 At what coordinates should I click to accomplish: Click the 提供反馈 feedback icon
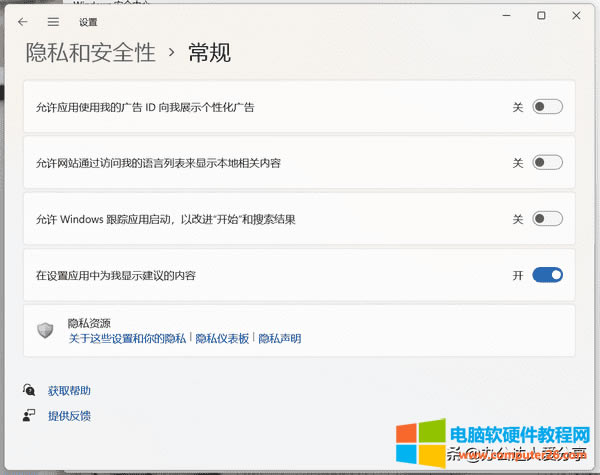pyautogui.click(x=29, y=415)
